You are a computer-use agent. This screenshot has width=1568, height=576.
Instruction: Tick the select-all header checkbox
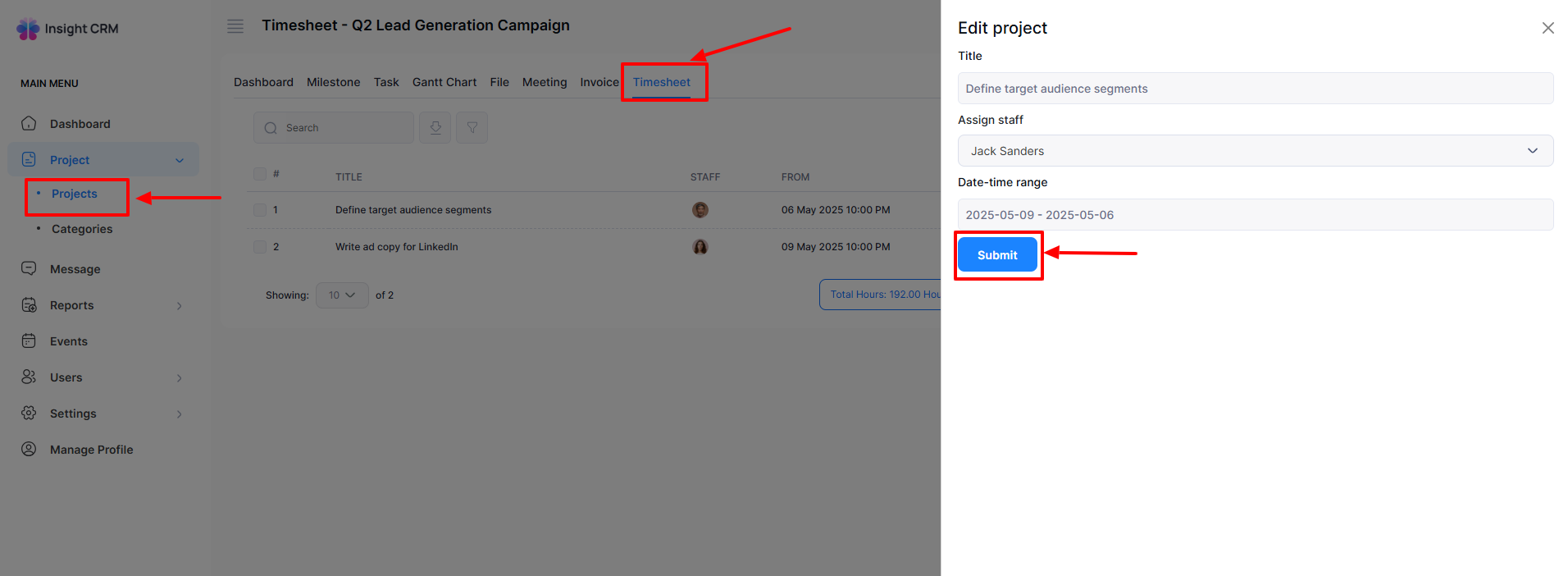coord(260,174)
